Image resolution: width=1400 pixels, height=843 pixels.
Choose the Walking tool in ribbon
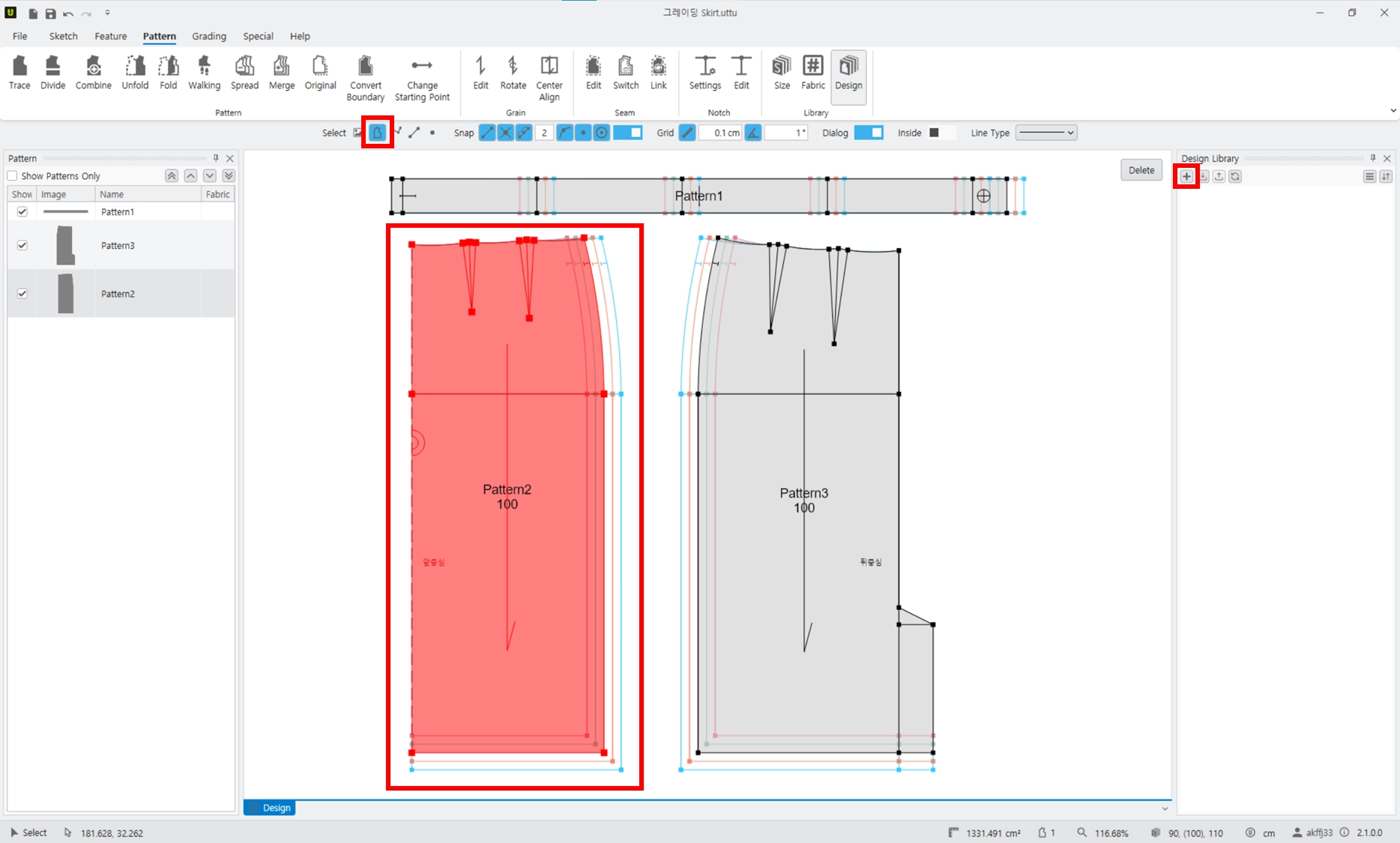(x=204, y=73)
